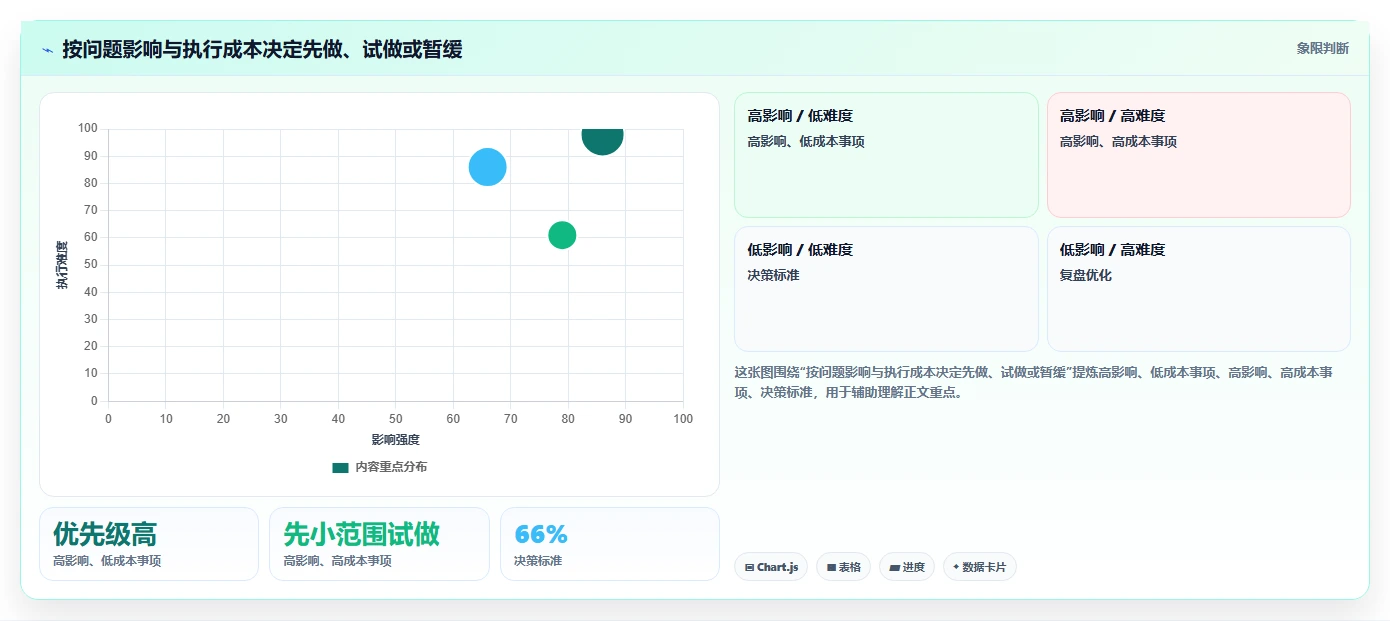Click the 进度 tag chip

(907, 567)
